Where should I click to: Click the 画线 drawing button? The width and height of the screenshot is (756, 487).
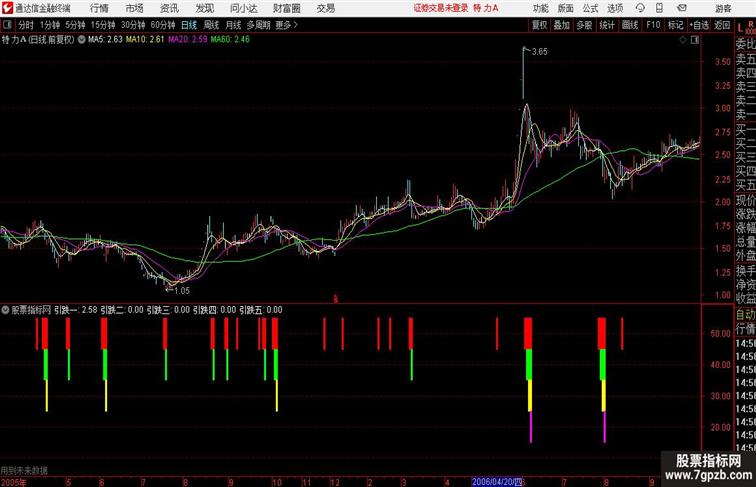click(x=630, y=25)
